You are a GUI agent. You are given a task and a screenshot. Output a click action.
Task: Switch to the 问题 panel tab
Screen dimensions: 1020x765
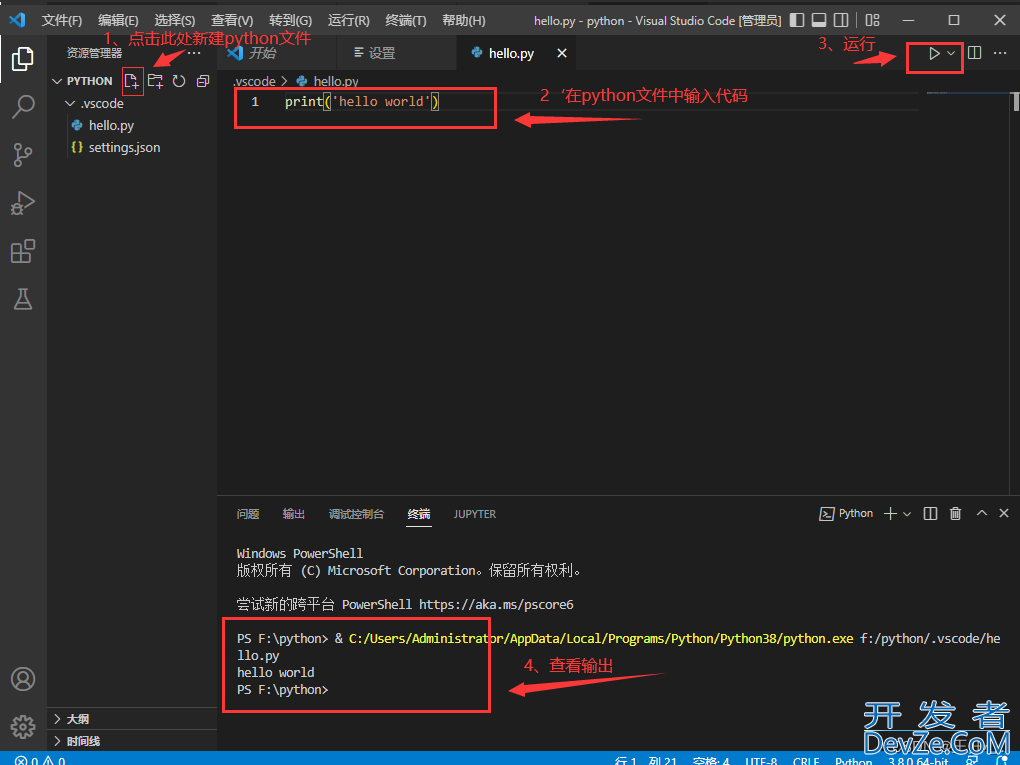[x=248, y=514]
